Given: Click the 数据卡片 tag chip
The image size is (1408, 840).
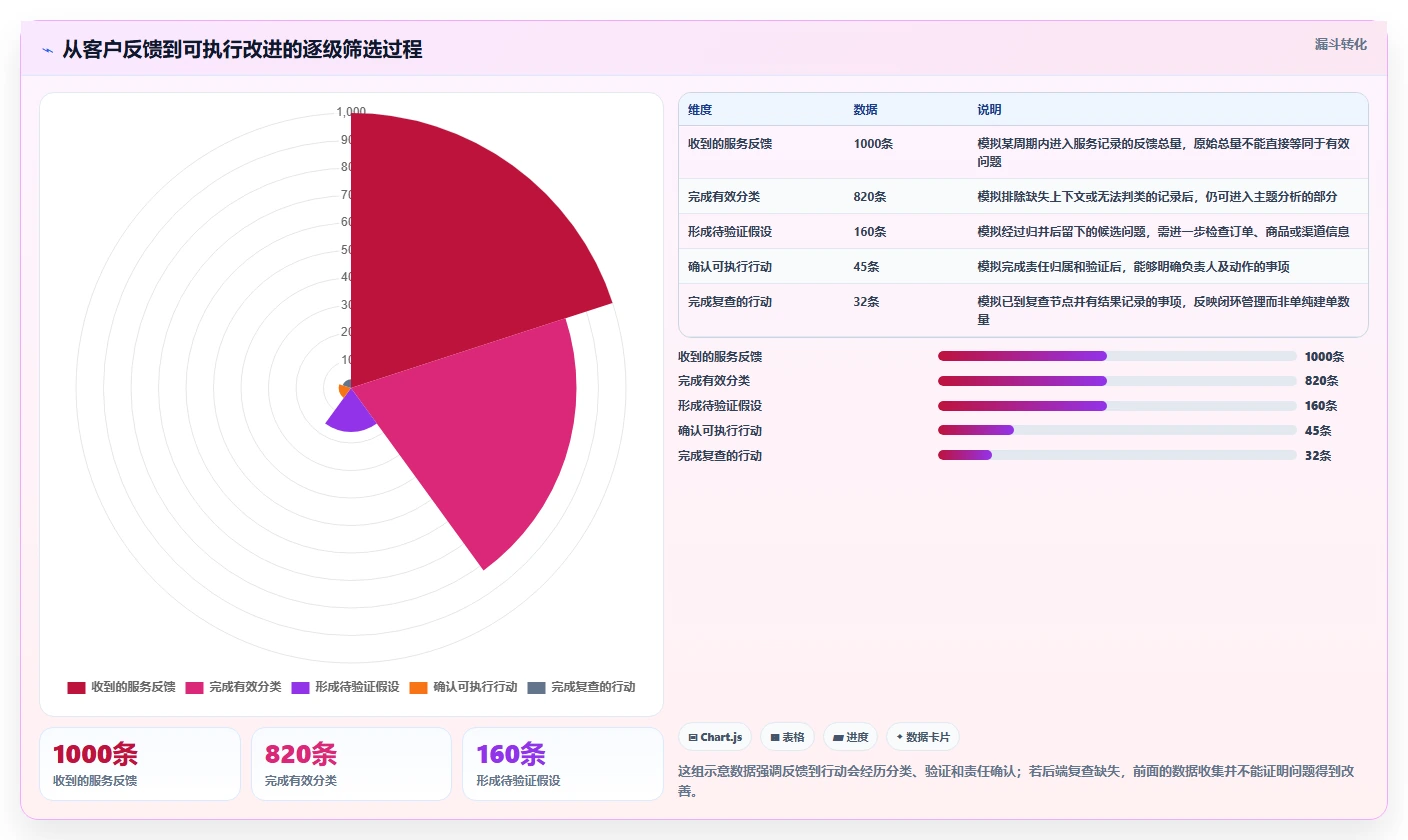Looking at the screenshot, I should tap(922, 737).
